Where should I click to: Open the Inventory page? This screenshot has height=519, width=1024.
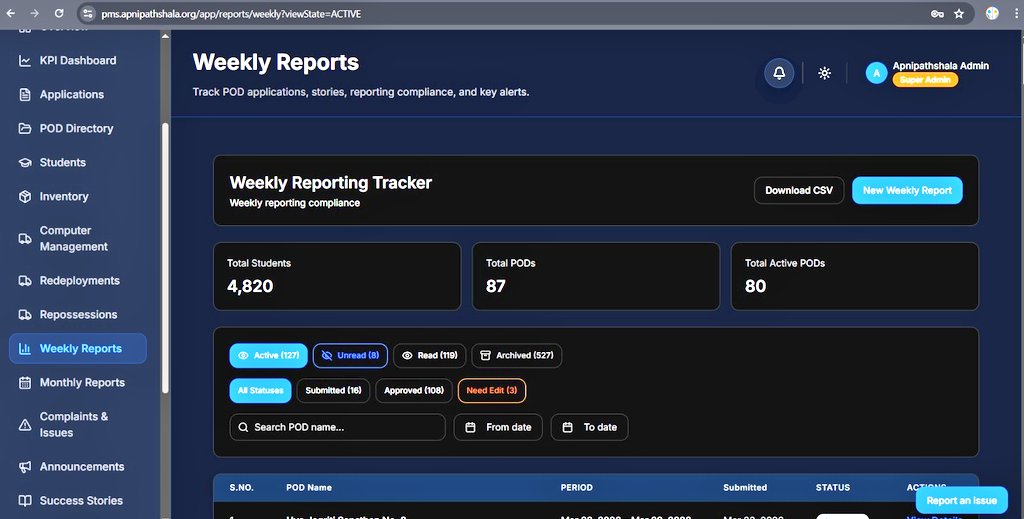pos(78,197)
